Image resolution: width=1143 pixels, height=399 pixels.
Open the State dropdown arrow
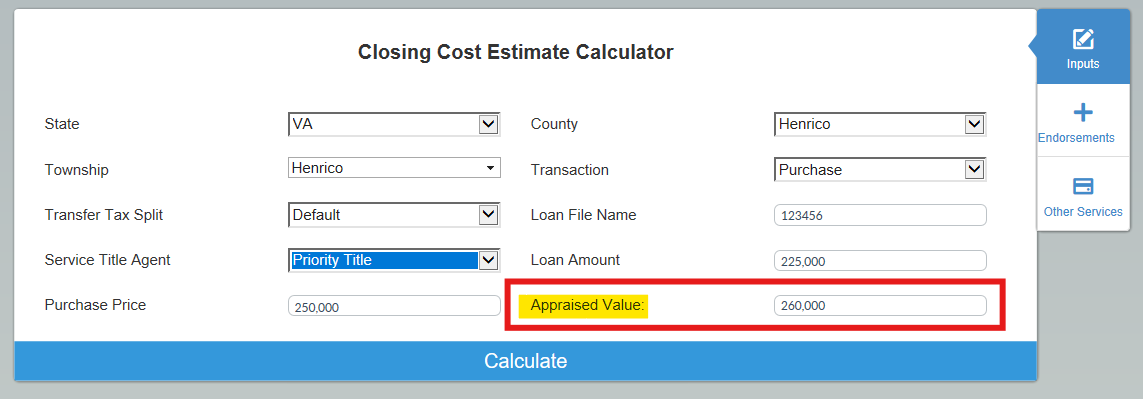pos(488,124)
